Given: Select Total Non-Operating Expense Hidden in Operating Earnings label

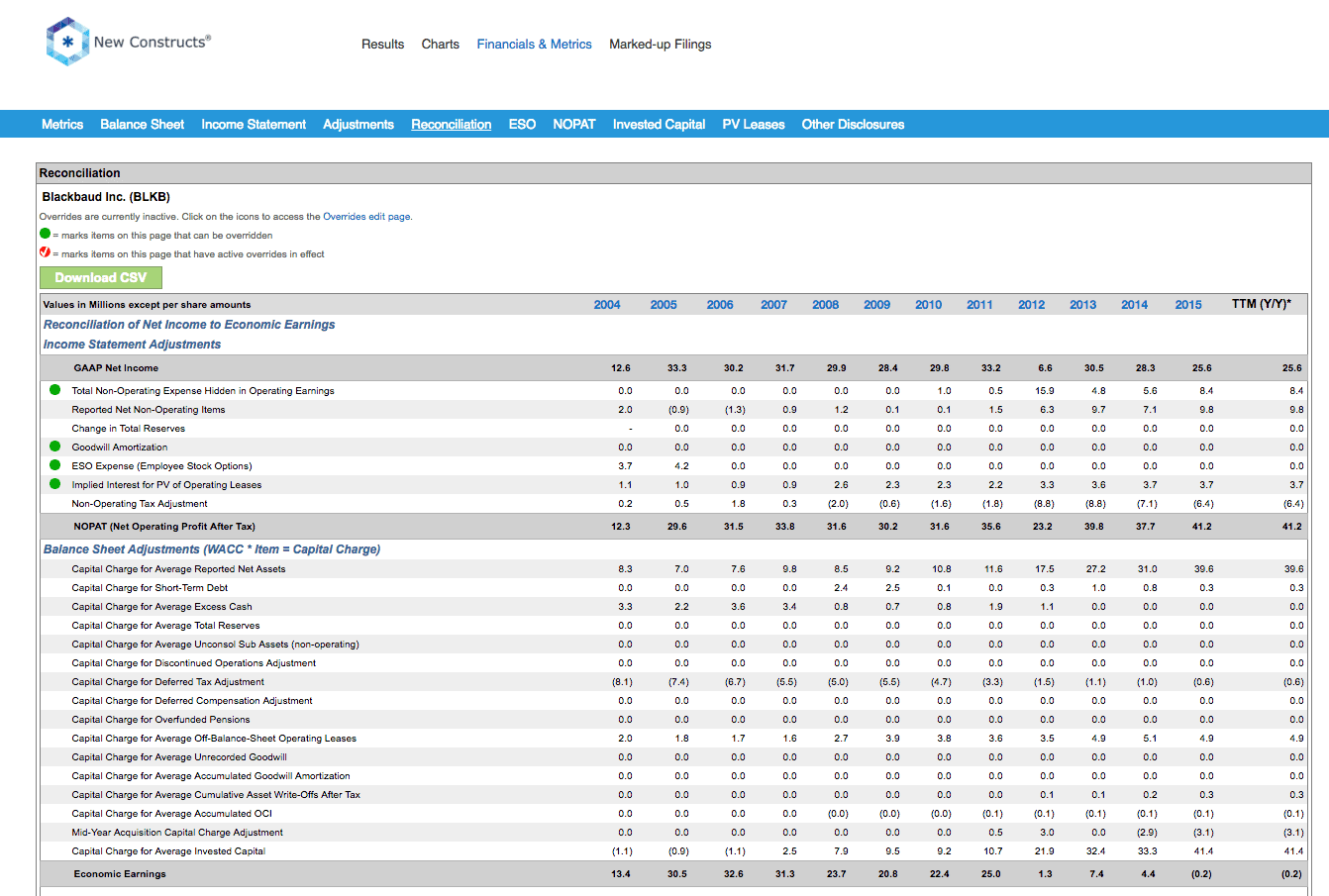Looking at the screenshot, I should pos(203,391).
